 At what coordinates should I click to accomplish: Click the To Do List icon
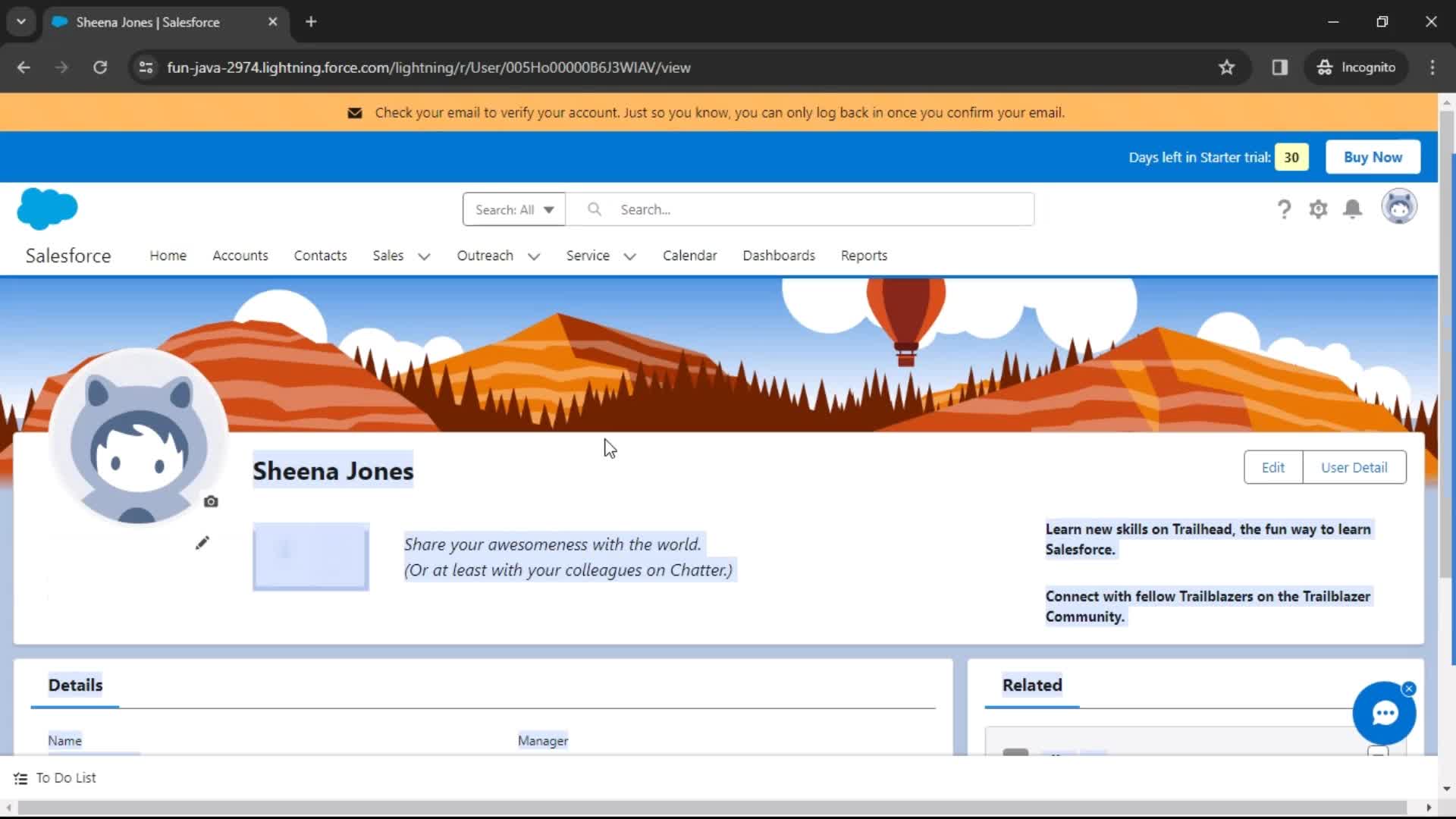coord(20,778)
